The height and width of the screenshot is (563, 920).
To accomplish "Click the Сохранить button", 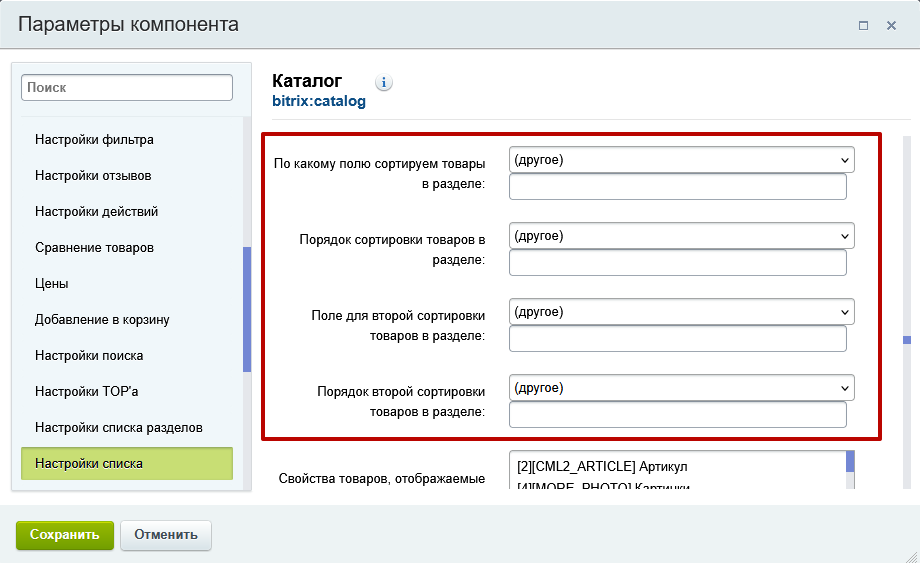I will (x=65, y=534).
